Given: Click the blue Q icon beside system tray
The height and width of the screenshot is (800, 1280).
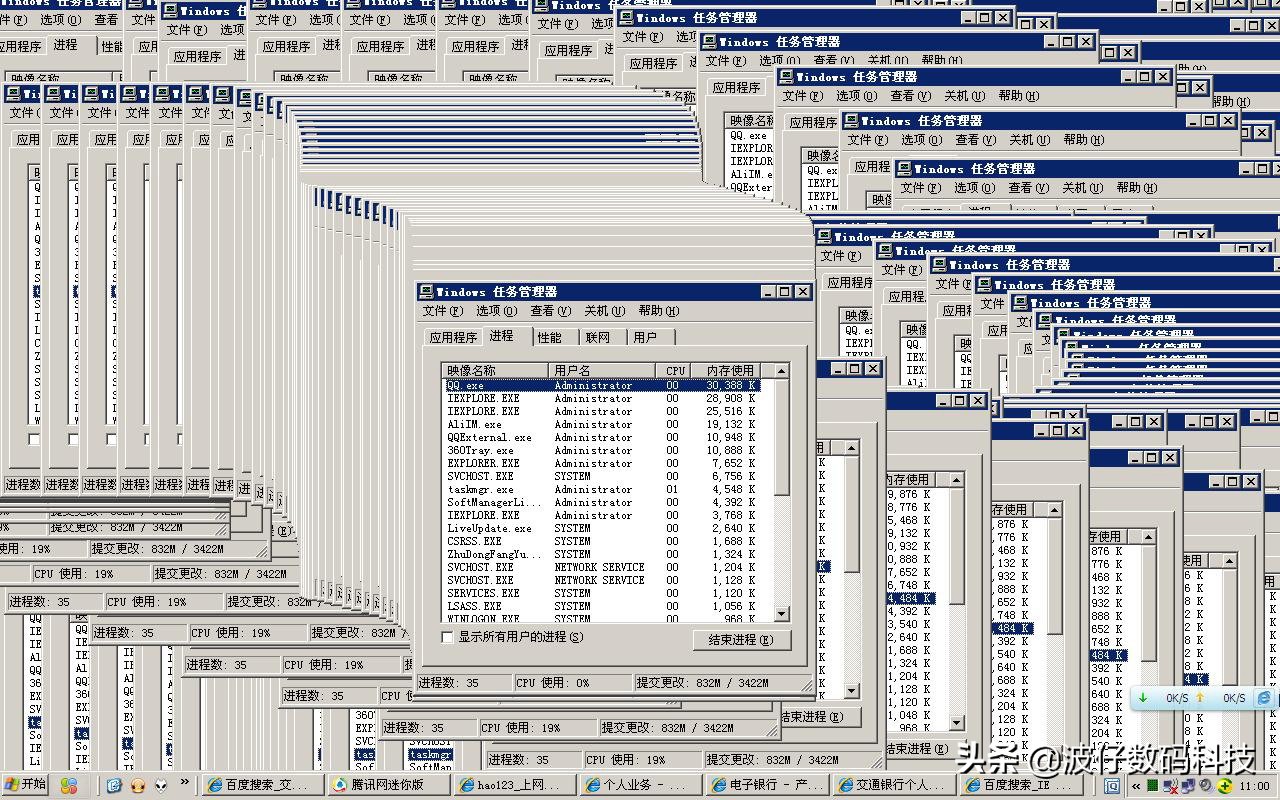Looking at the screenshot, I should [1113, 786].
